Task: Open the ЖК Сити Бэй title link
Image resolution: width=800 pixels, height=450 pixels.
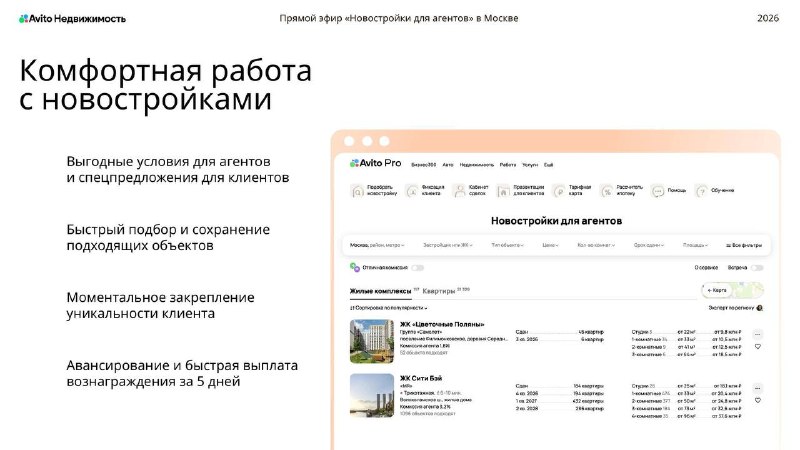Action: (x=421, y=378)
